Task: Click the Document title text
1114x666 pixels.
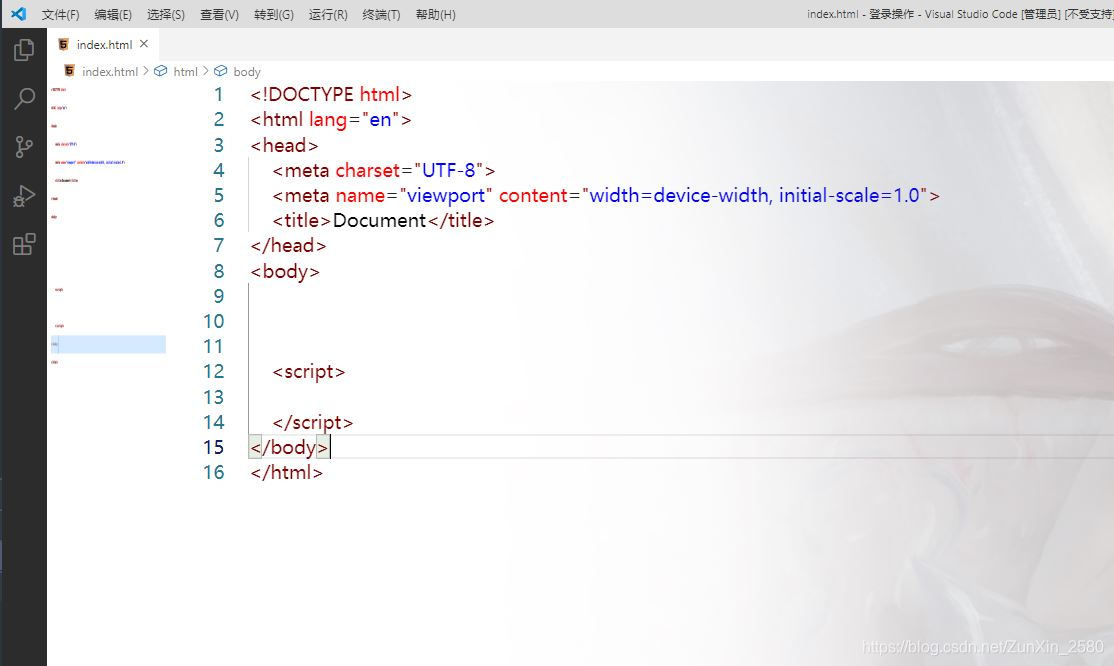Action: (379, 220)
